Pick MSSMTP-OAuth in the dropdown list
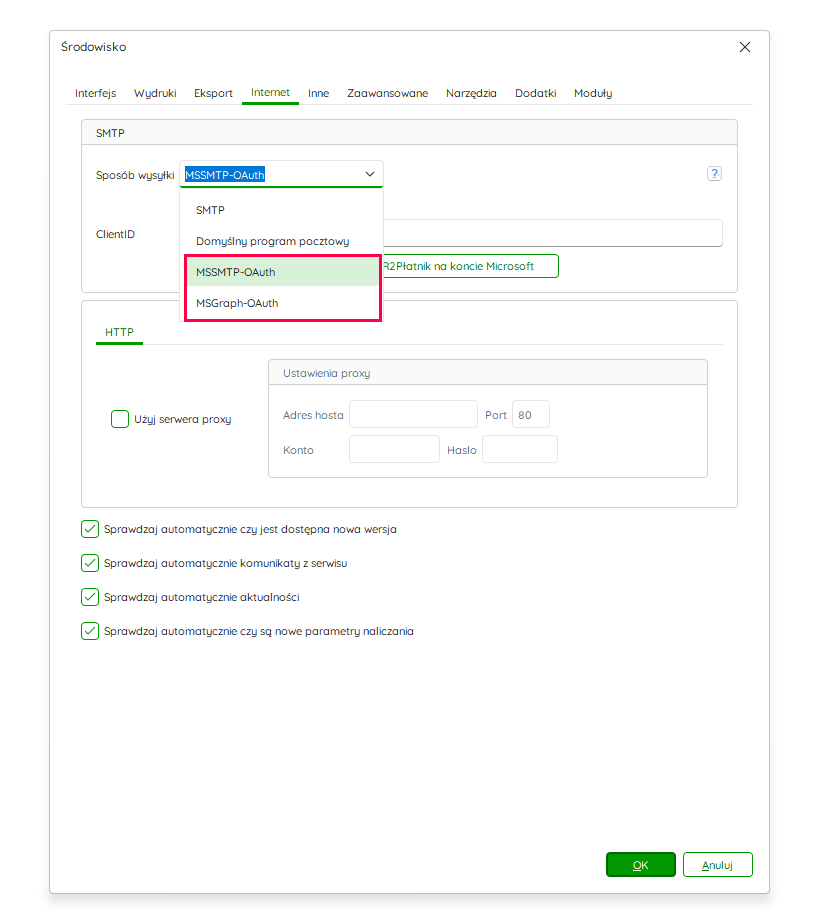Screen dimensions: 823x920 coord(282,272)
